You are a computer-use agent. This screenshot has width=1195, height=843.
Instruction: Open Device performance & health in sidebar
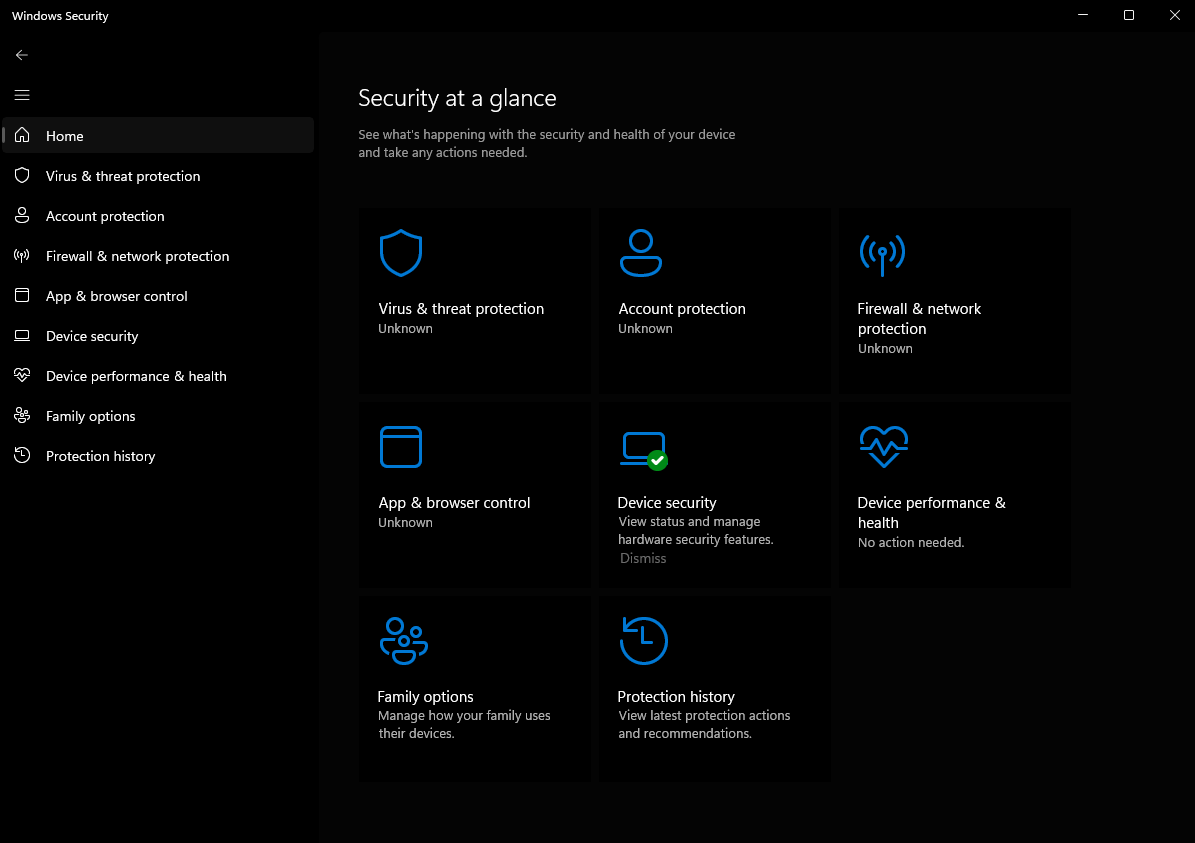(158, 376)
